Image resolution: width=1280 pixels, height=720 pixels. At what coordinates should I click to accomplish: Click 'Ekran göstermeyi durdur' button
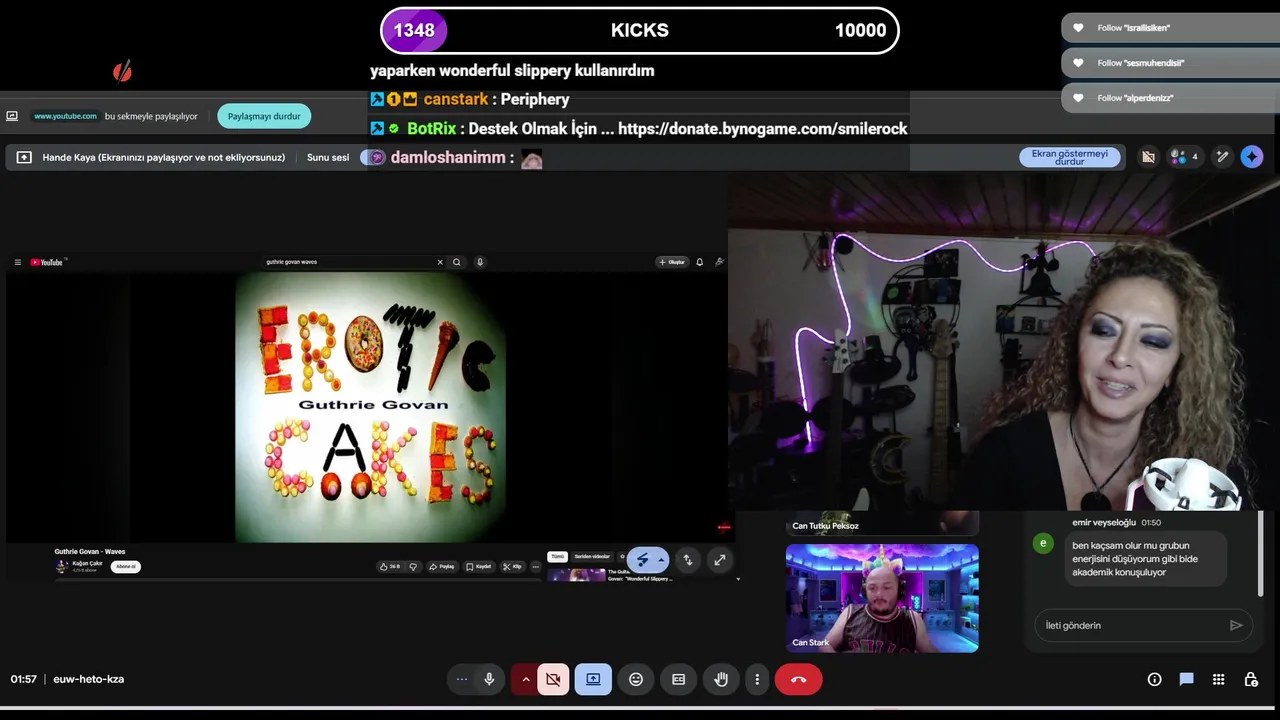tap(1070, 157)
